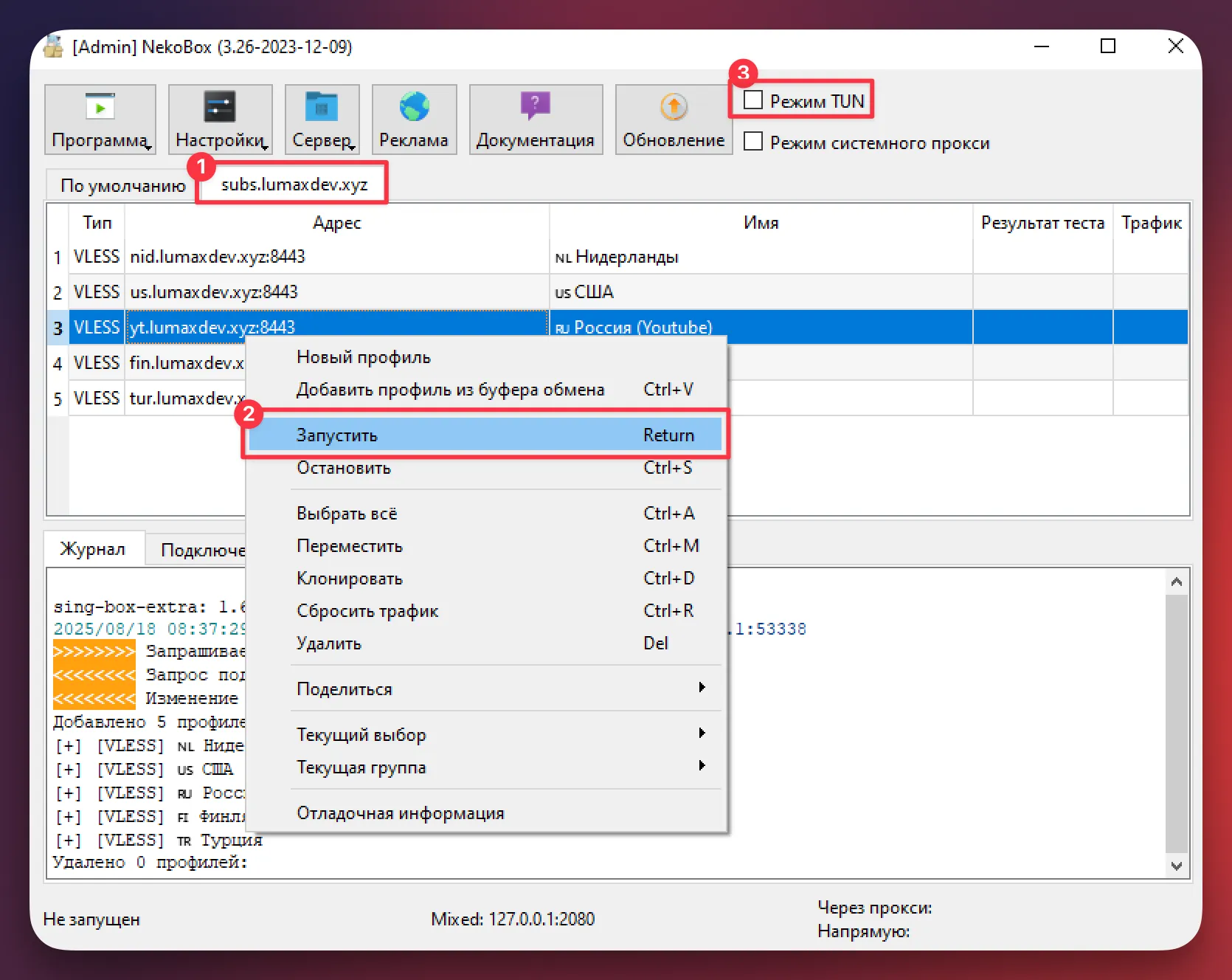Screen dimensions: 1232x980
Task: Click the NekoBox app icon in title bar
Action: (x=53, y=46)
